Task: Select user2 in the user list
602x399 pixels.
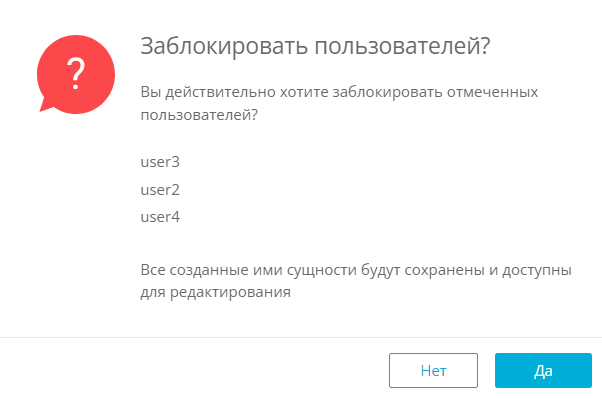Action: click(160, 190)
